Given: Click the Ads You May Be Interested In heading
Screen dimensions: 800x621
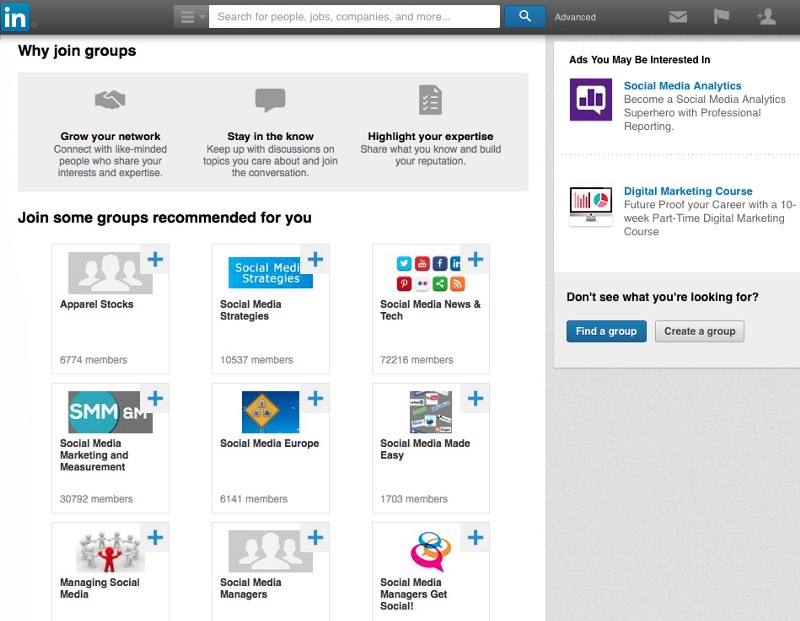Looking at the screenshot, I should 639,60.
